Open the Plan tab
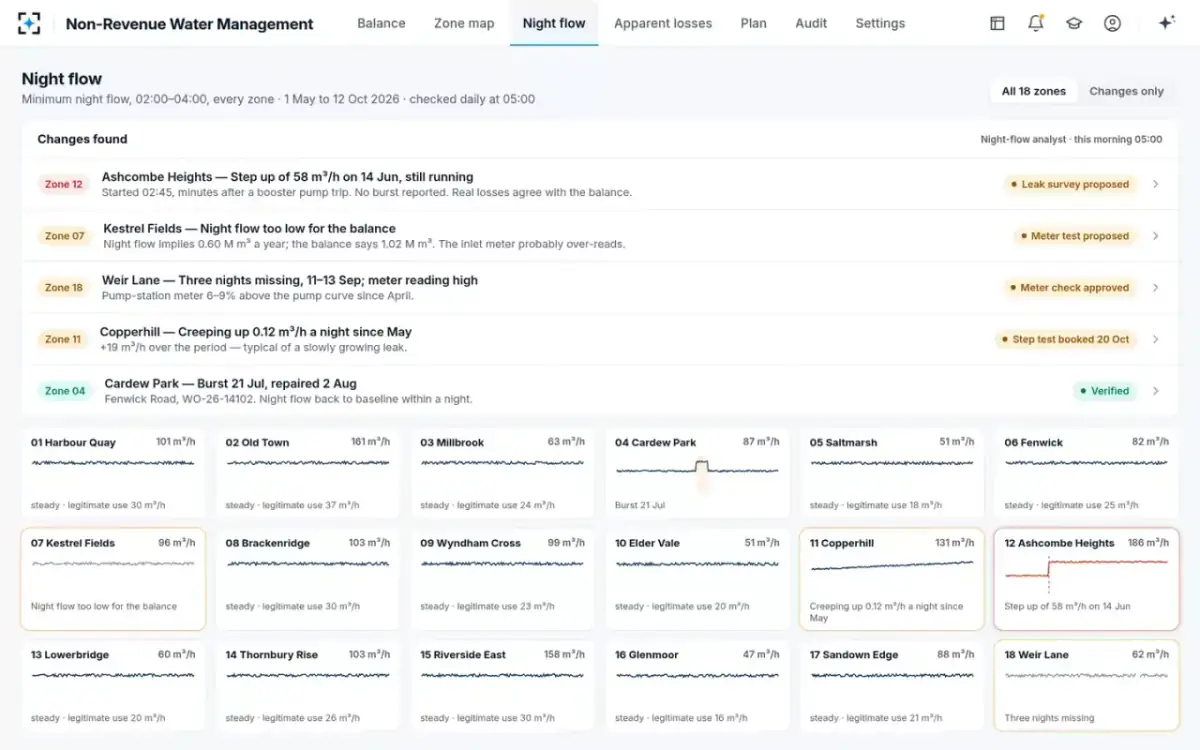 [753, 23]
